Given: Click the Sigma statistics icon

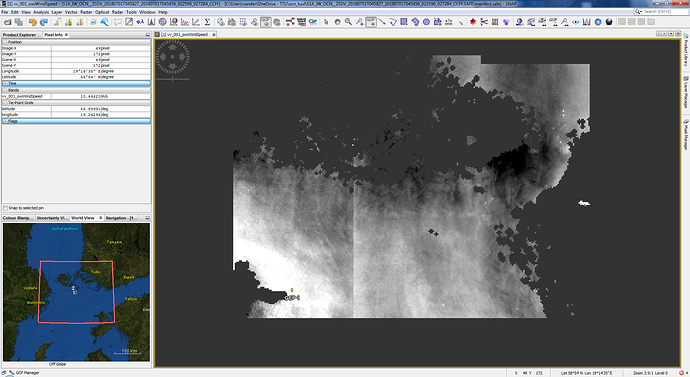Looking at the screenshot, I should click(207, 22).
